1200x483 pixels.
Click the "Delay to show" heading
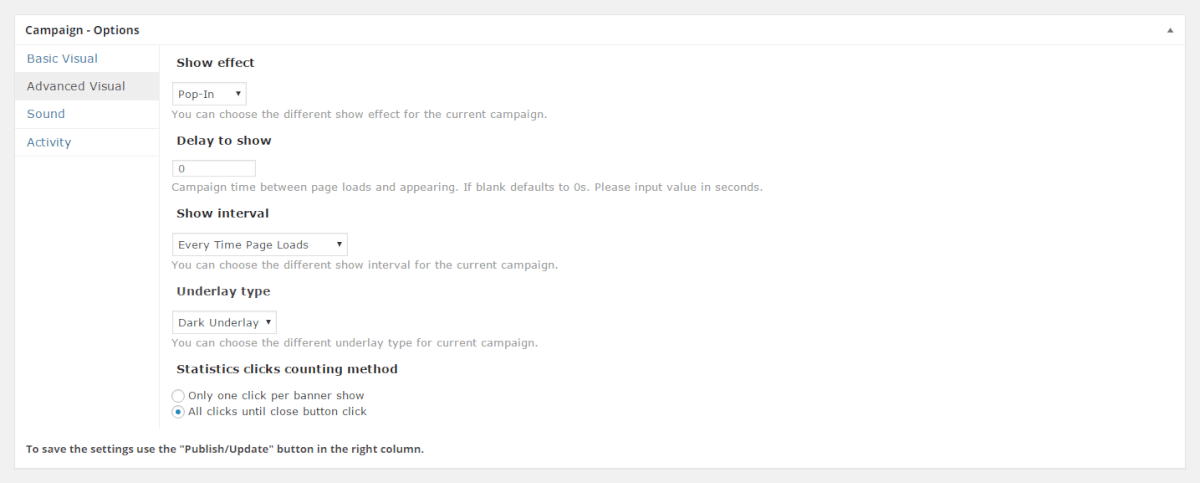[223, 141]
